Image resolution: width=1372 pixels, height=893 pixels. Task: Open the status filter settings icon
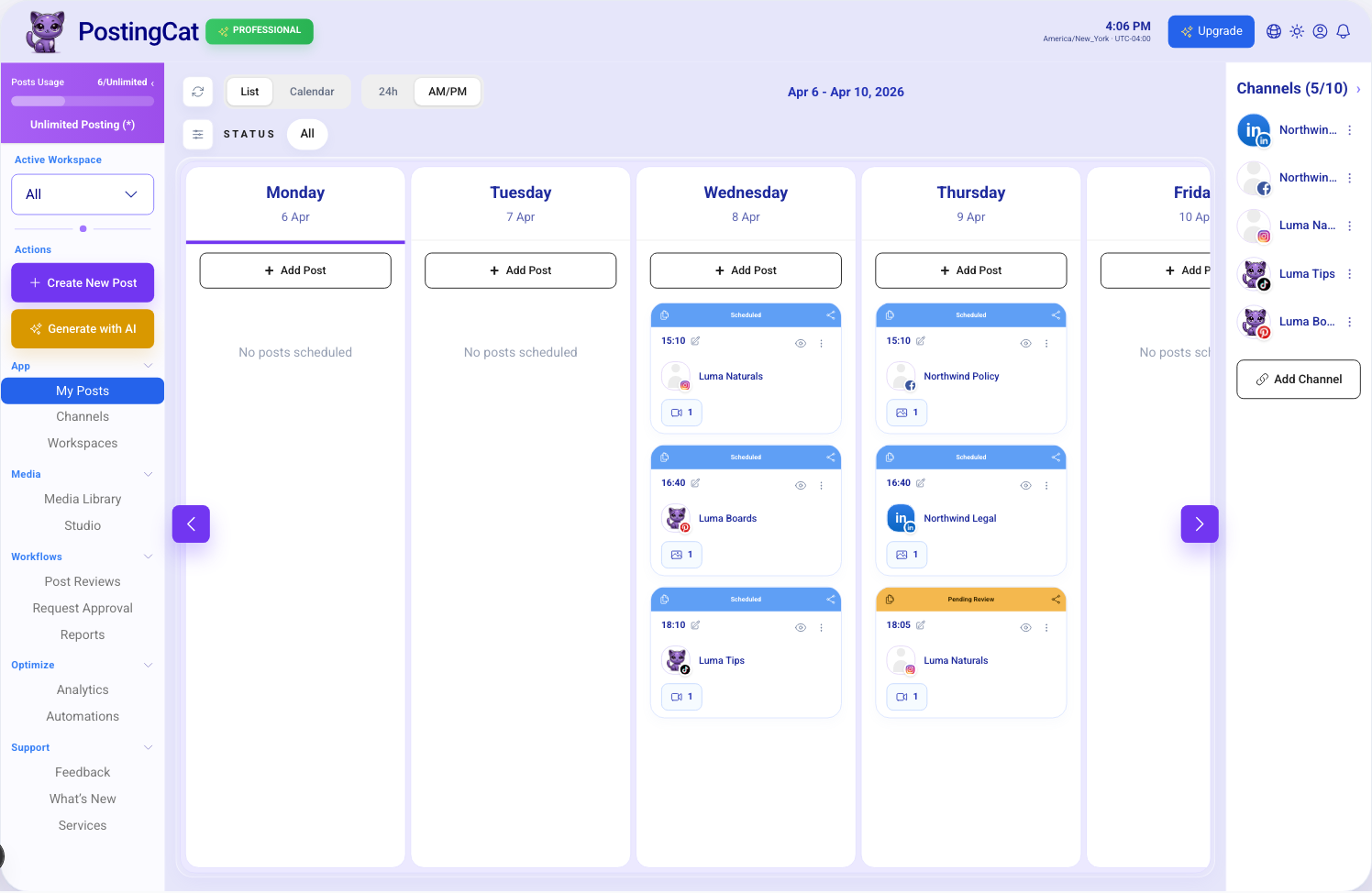(197, 135)
